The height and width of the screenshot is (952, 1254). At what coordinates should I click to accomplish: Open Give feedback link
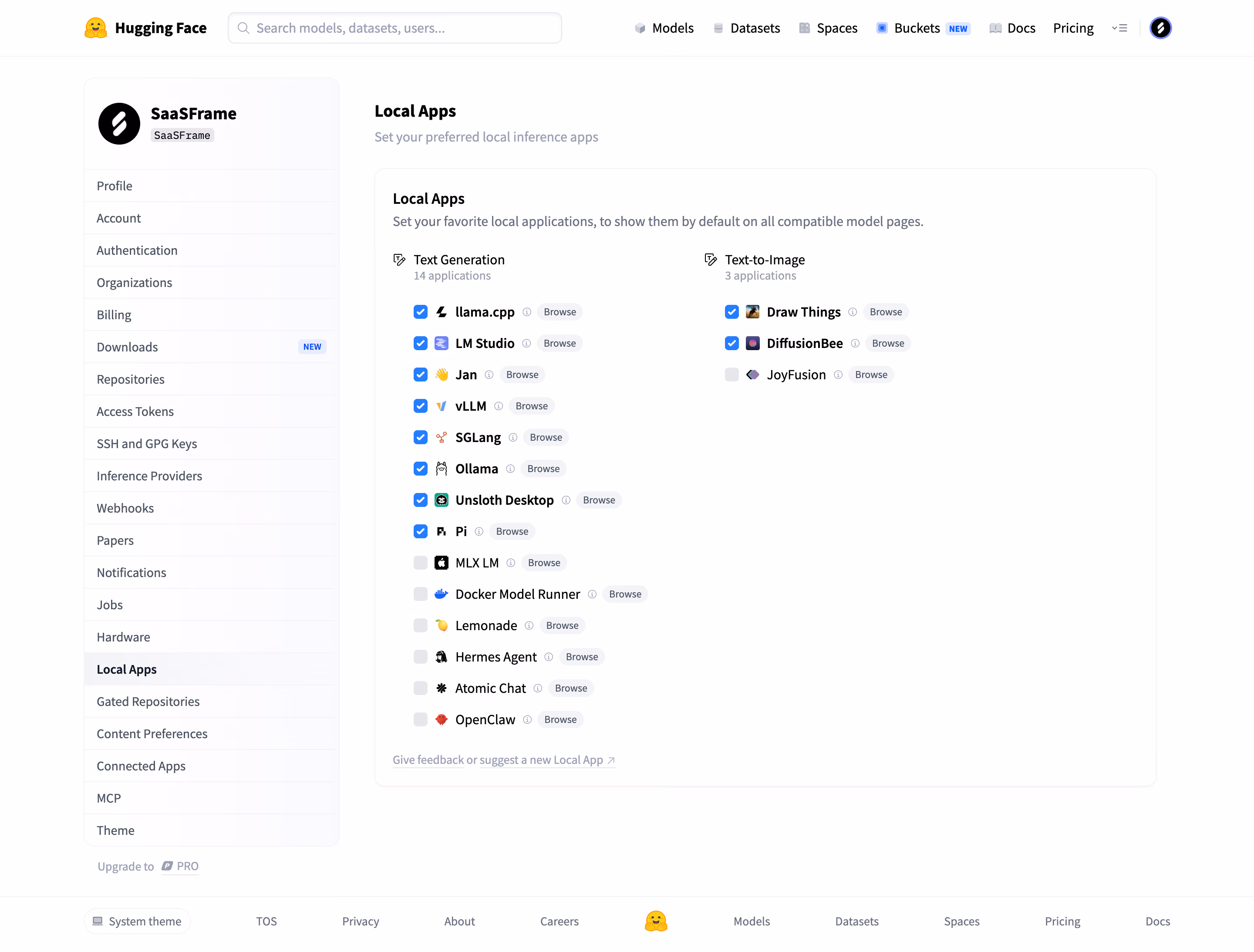tap(428, 760)
